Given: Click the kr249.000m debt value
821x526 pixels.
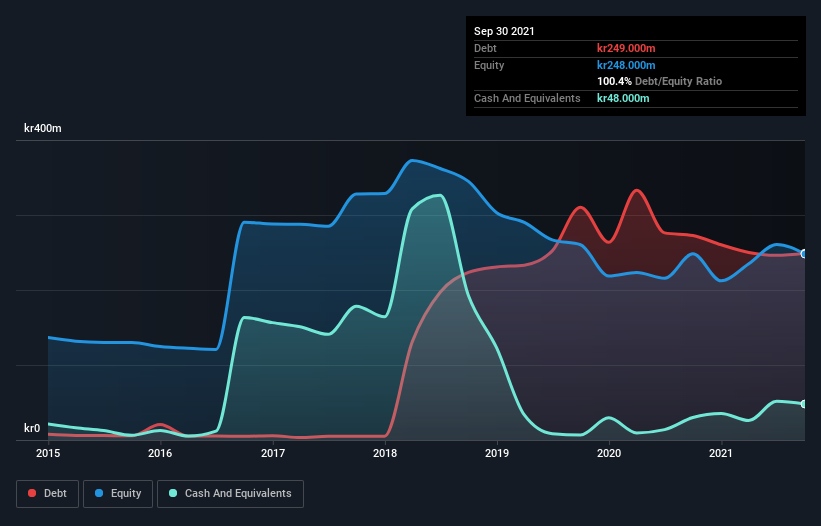Looking at the screenshot, I should (626, 48).
